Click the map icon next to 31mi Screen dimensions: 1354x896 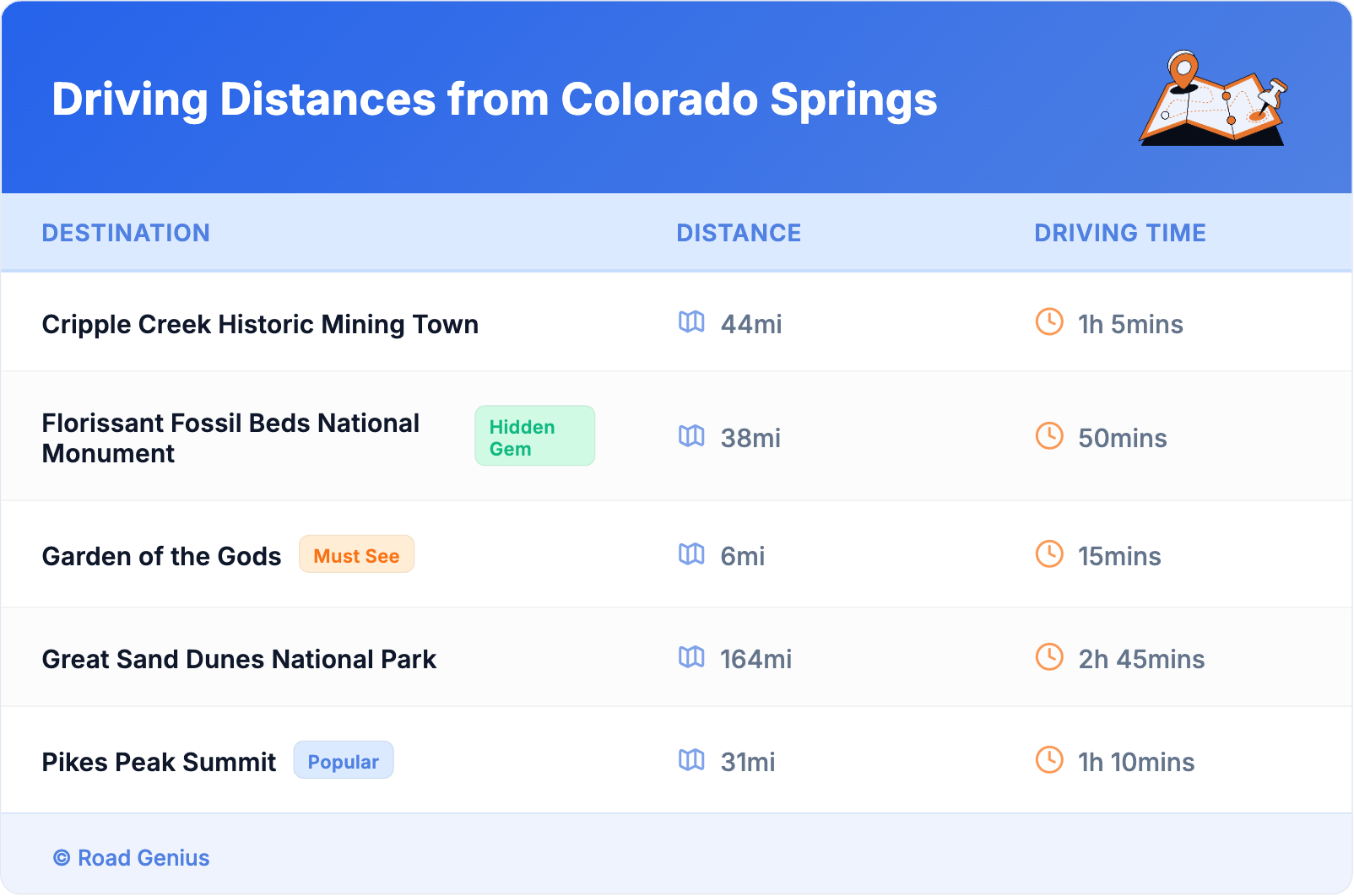(x=691, y=760)
